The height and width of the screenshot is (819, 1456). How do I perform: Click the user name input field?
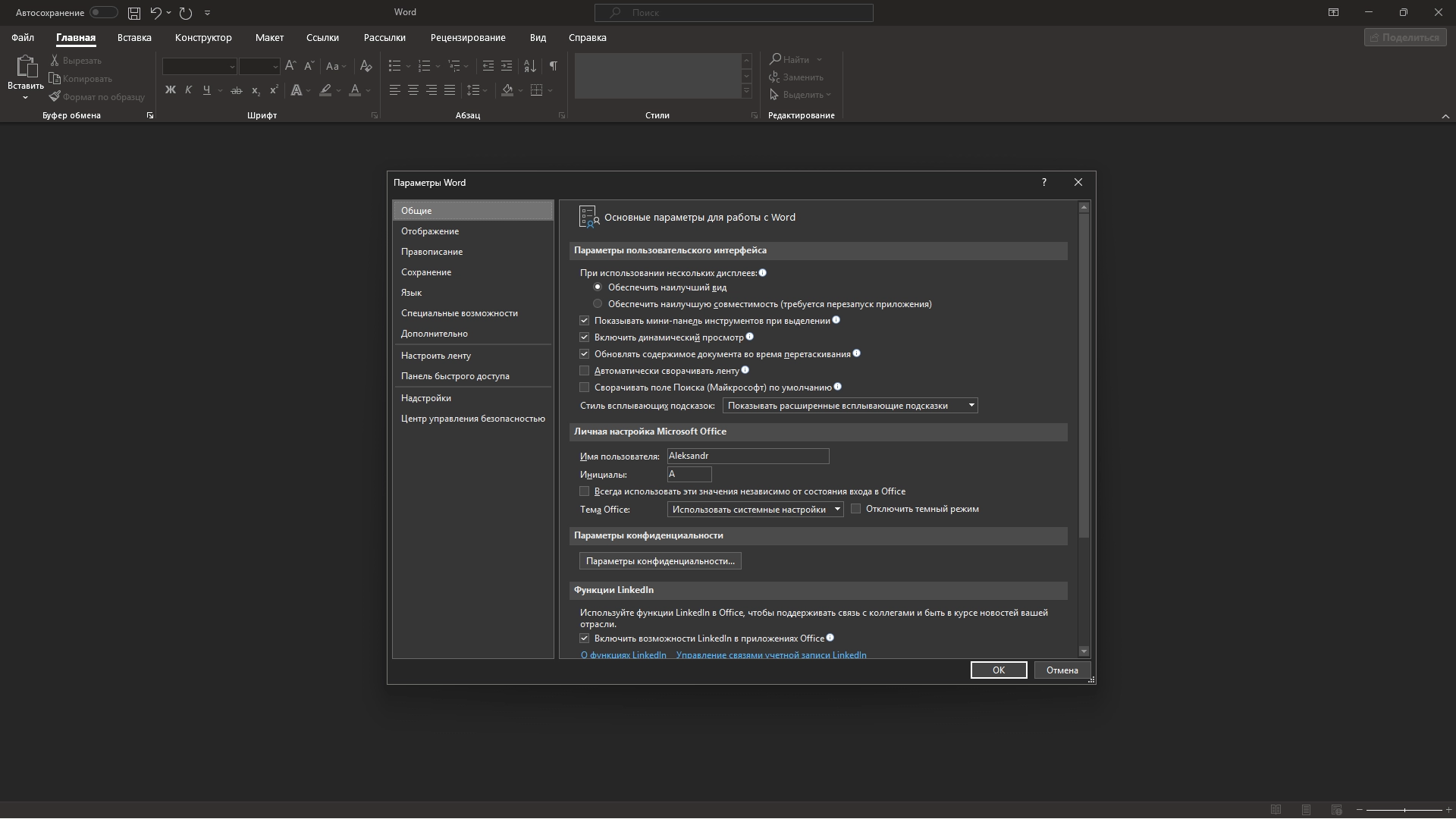pos(747,456)
